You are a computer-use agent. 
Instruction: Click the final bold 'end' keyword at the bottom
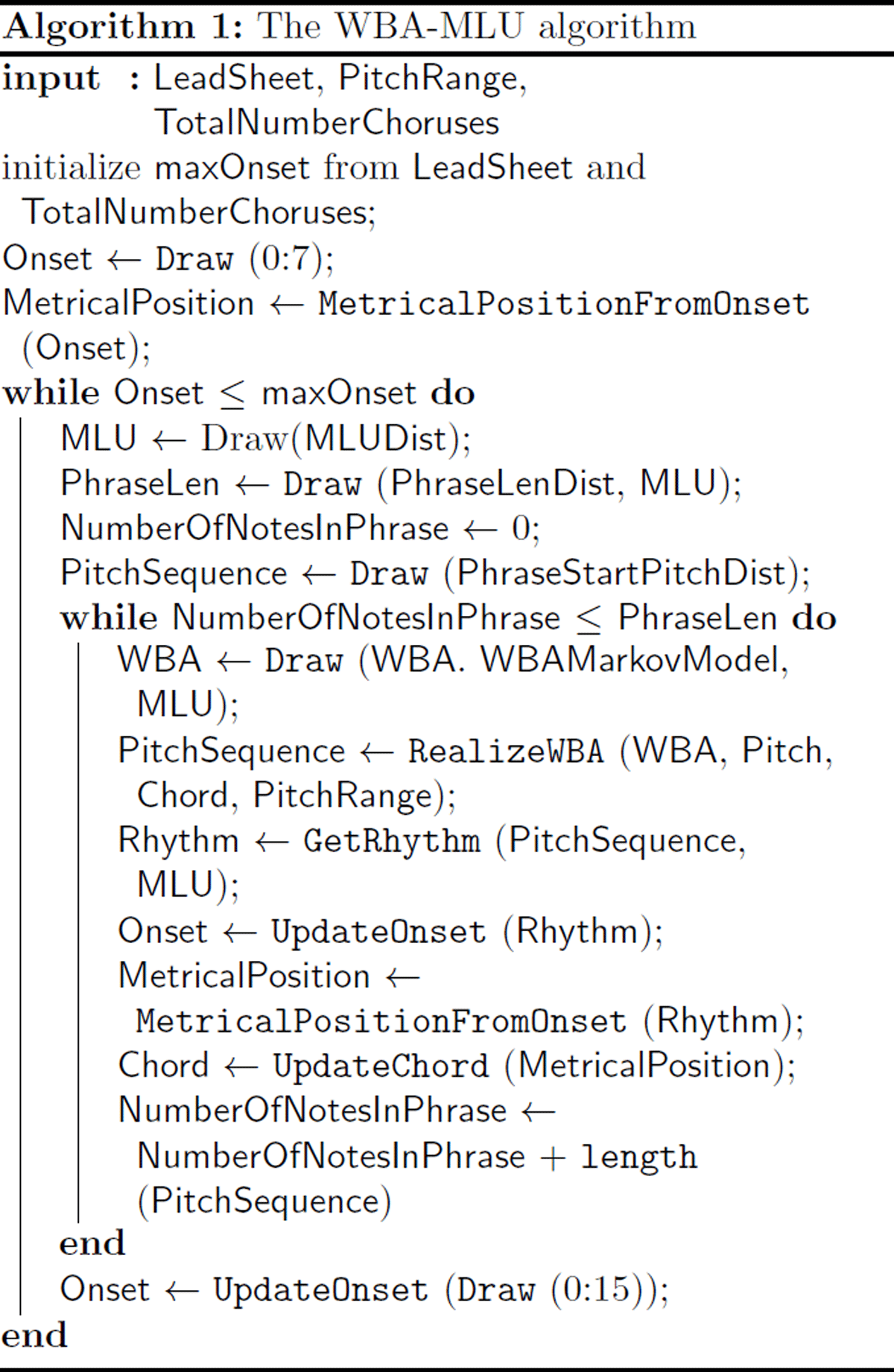pyautogui.click(x=34, y=1335)
